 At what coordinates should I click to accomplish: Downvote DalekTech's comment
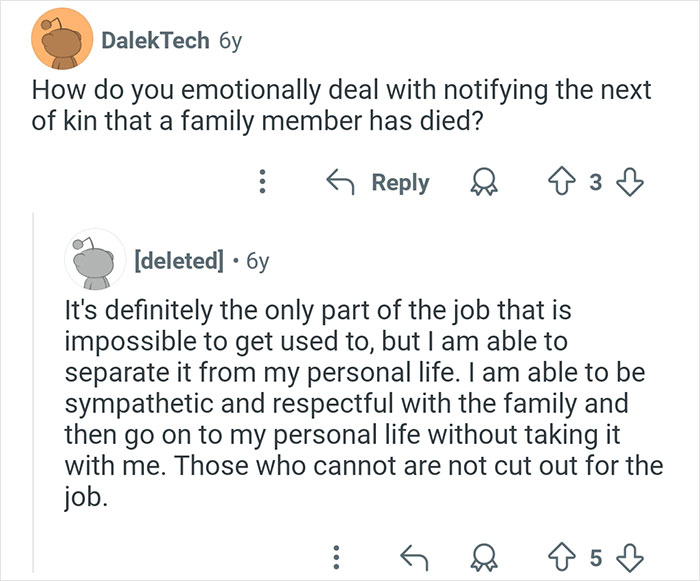click(x=630, y=183)
